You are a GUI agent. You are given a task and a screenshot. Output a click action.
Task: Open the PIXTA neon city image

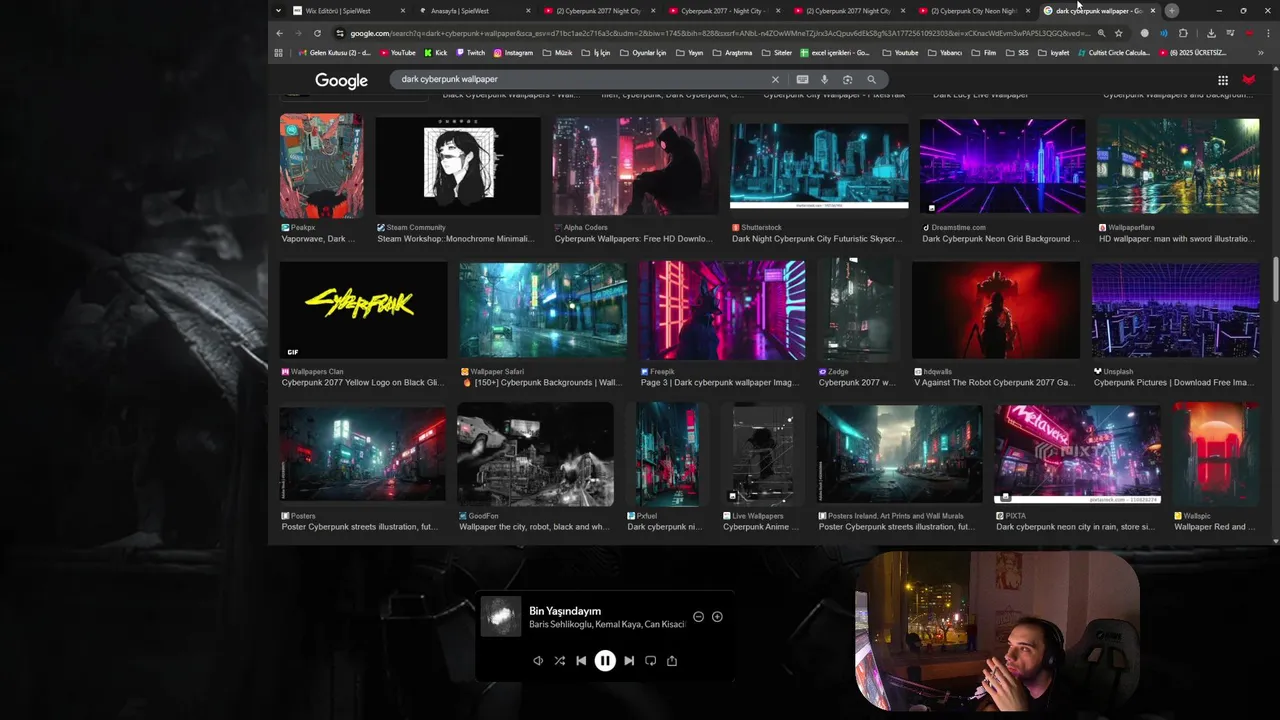click(x=1077, y=453)
